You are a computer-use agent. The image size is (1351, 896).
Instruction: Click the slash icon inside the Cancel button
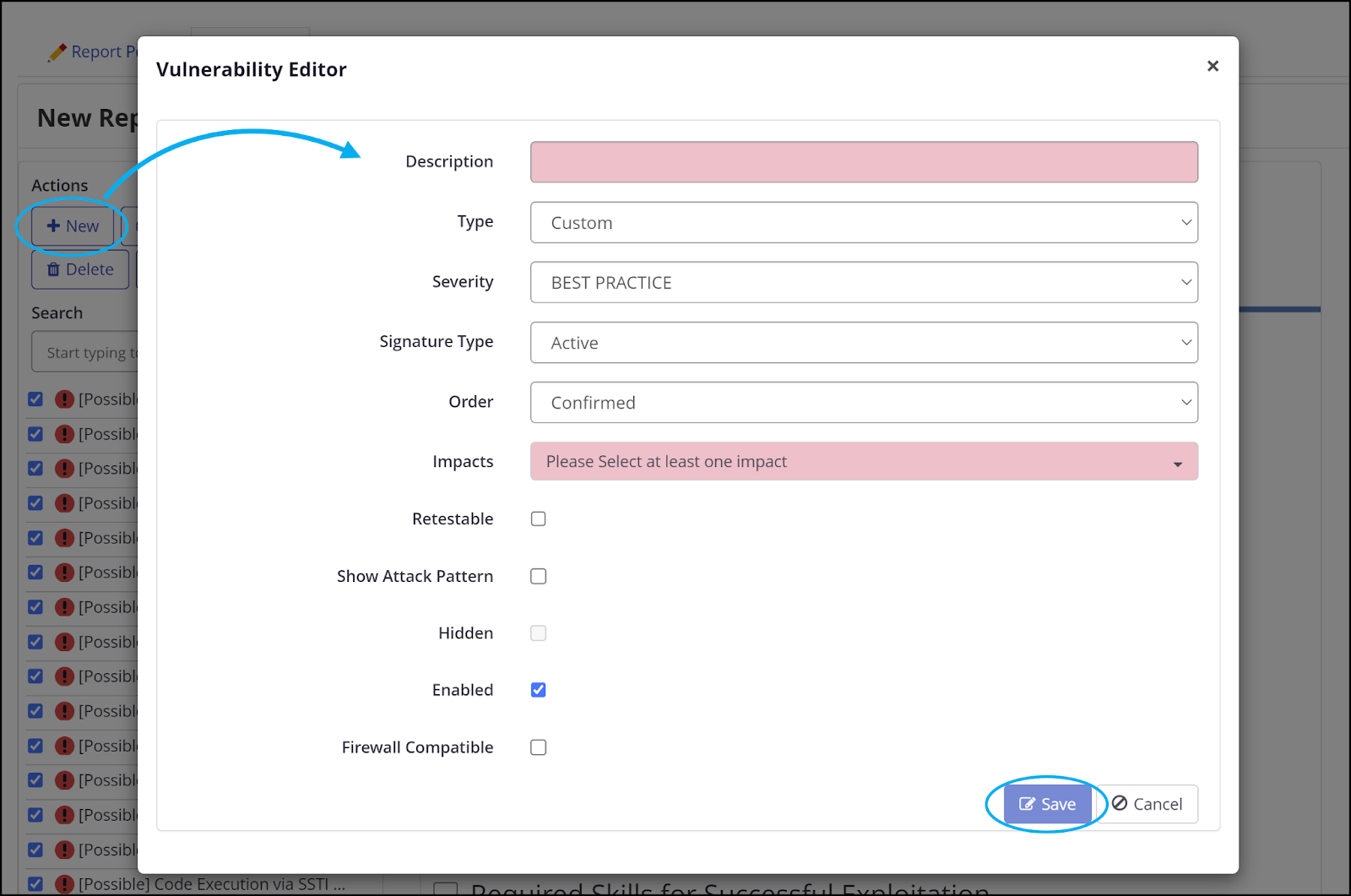[x=1120, y=803]
